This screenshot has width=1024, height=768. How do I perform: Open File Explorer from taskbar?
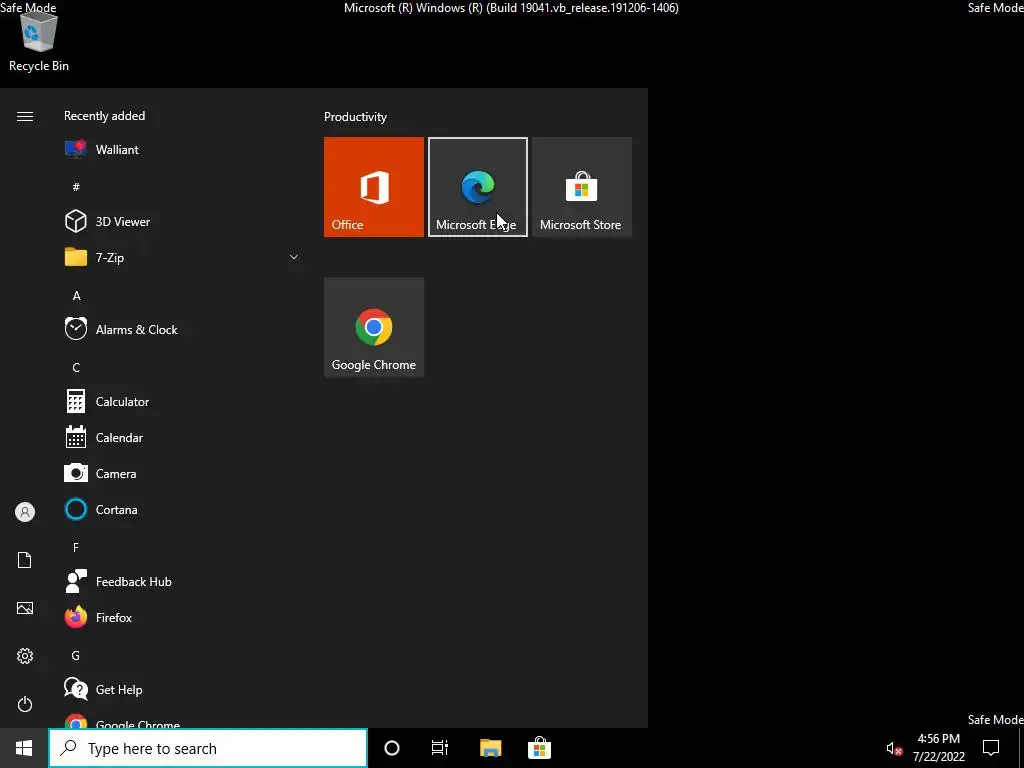490,748
